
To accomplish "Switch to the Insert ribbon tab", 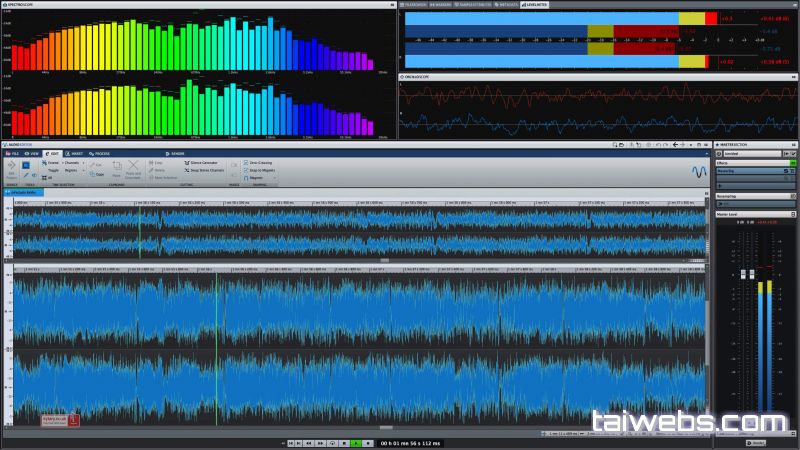I will (76, 153).
